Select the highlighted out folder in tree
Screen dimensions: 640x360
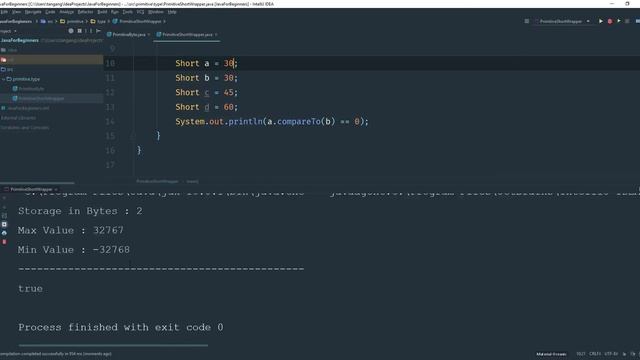(51, 60)
